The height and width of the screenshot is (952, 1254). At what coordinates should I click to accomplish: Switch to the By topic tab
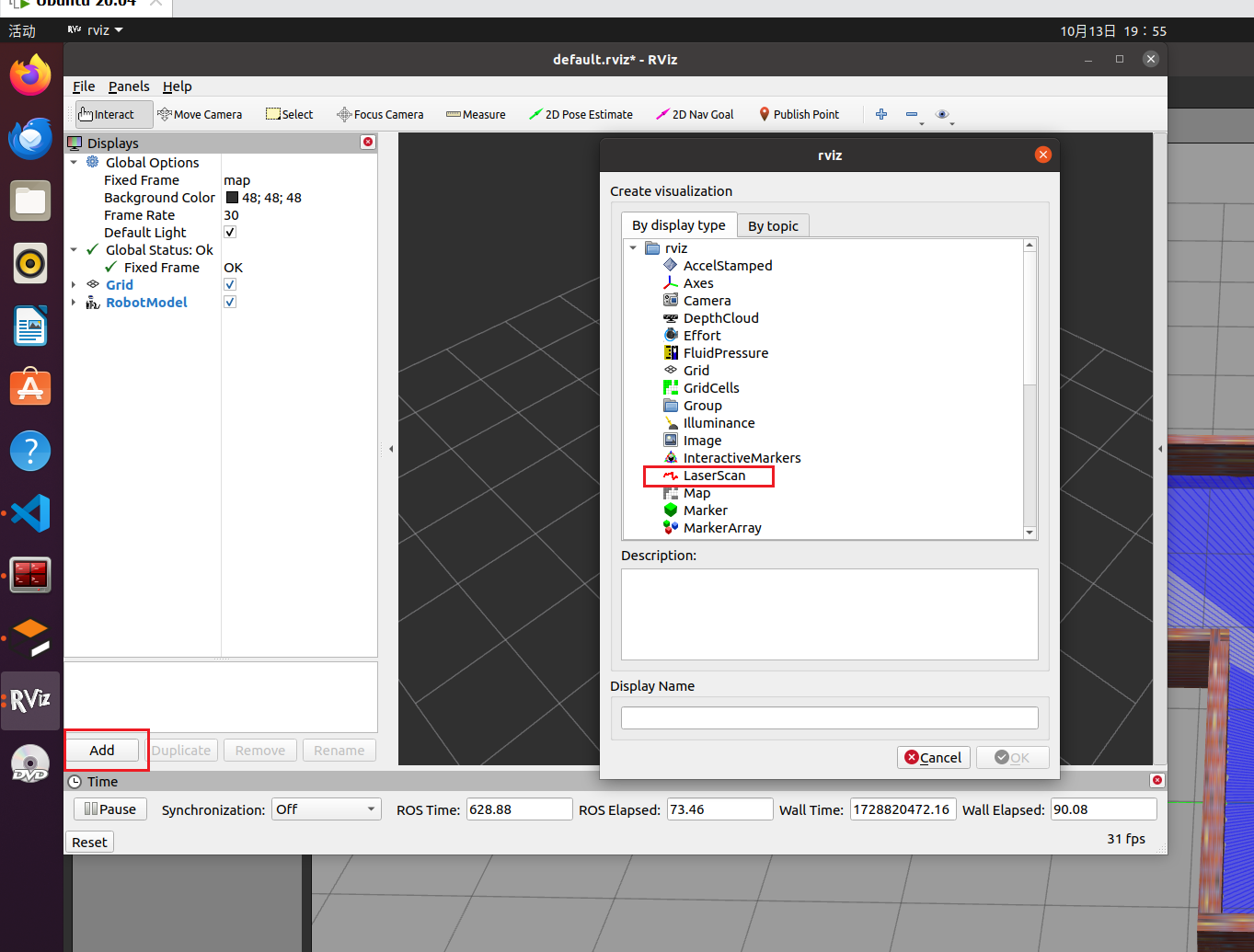click(x=773, y=226)
